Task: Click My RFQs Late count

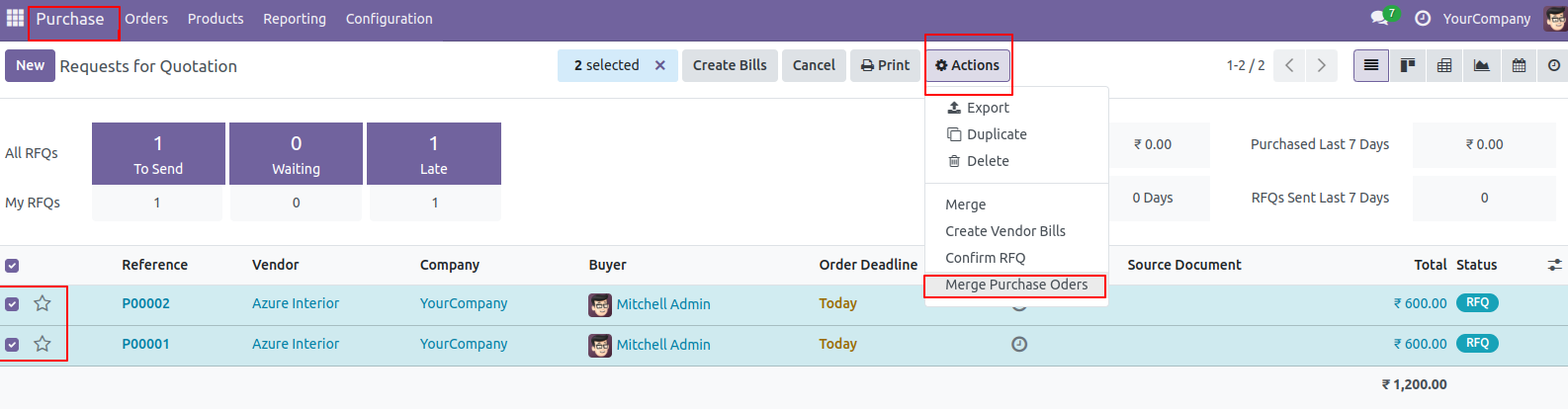Action: click(435, 203)
